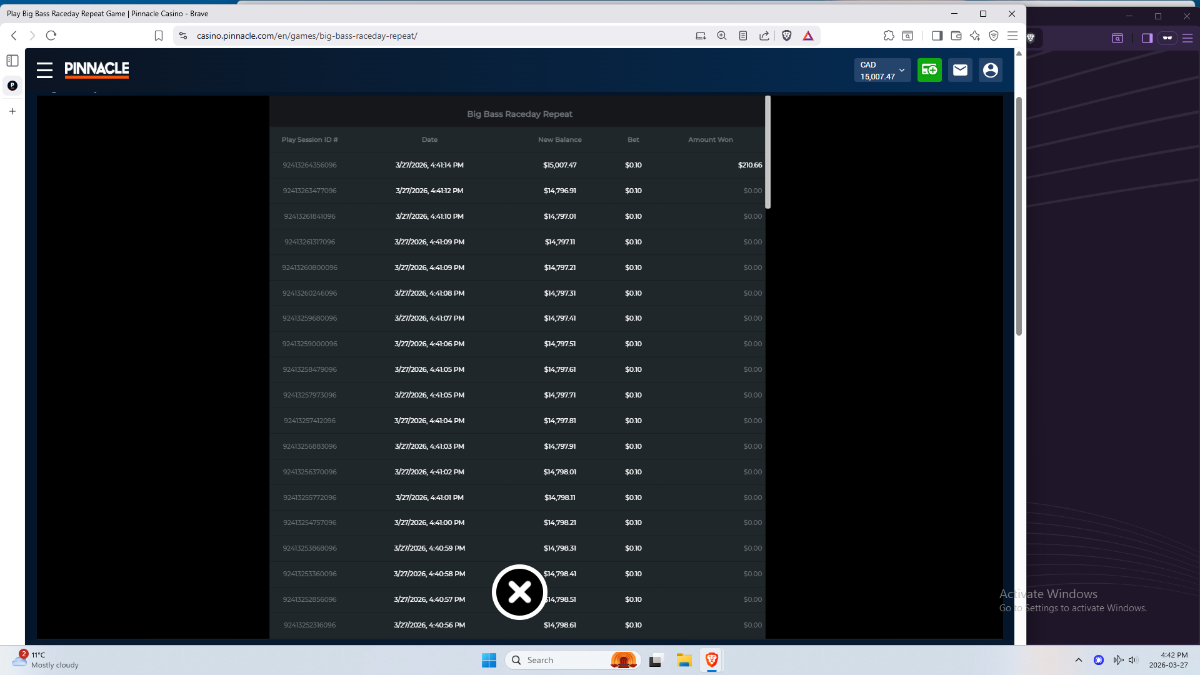This screenshot has height=675, width=1200.
Task: Click the game history table scrollbar
Action: pos(768,152)
